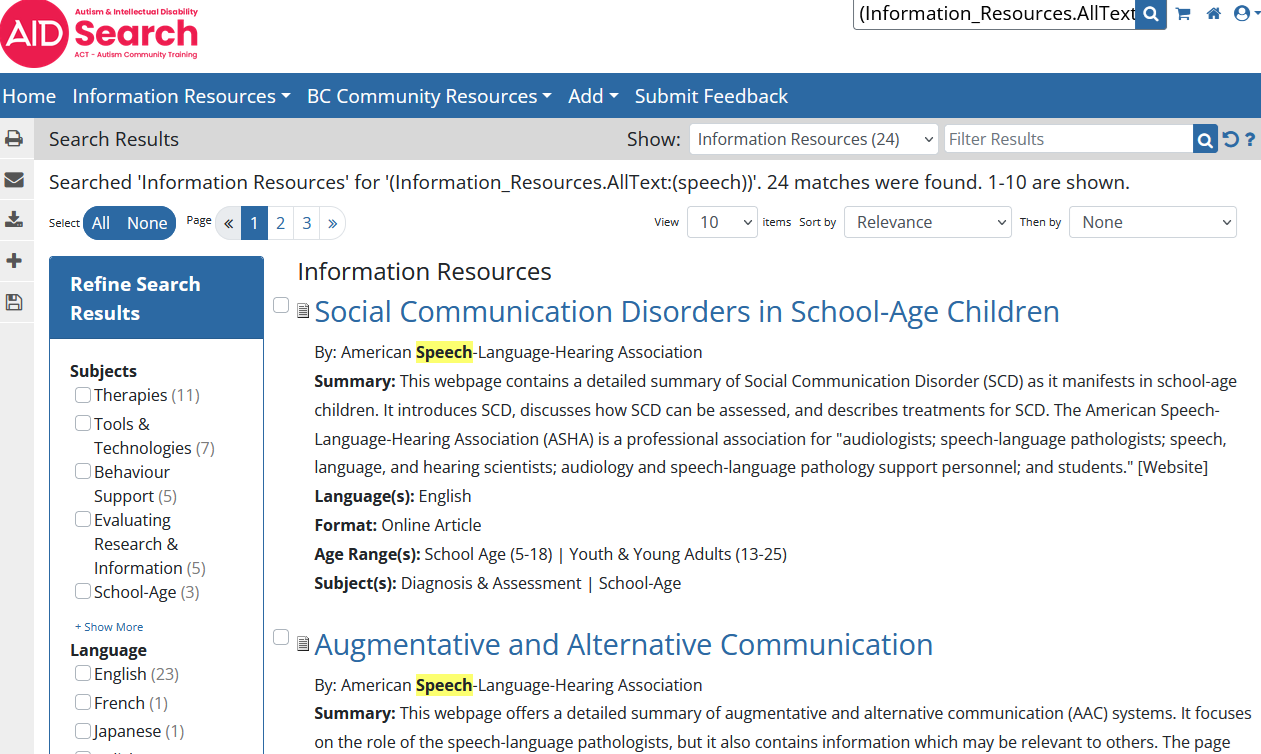Open the shopping cart icon

[1183, 14]
